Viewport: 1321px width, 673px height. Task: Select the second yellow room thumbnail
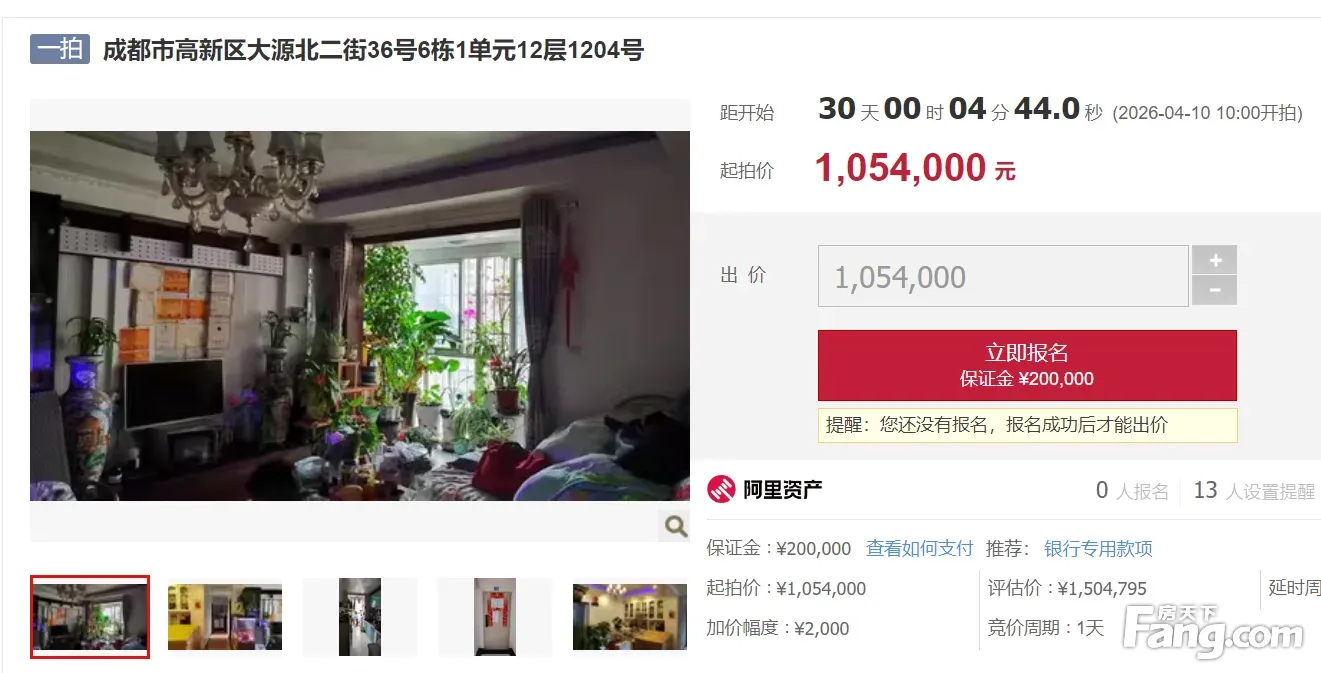225,617
